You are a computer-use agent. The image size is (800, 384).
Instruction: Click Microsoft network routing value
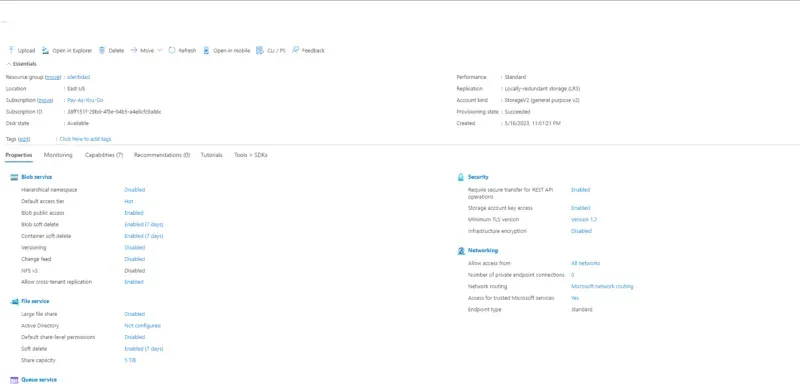coord(602,287)
